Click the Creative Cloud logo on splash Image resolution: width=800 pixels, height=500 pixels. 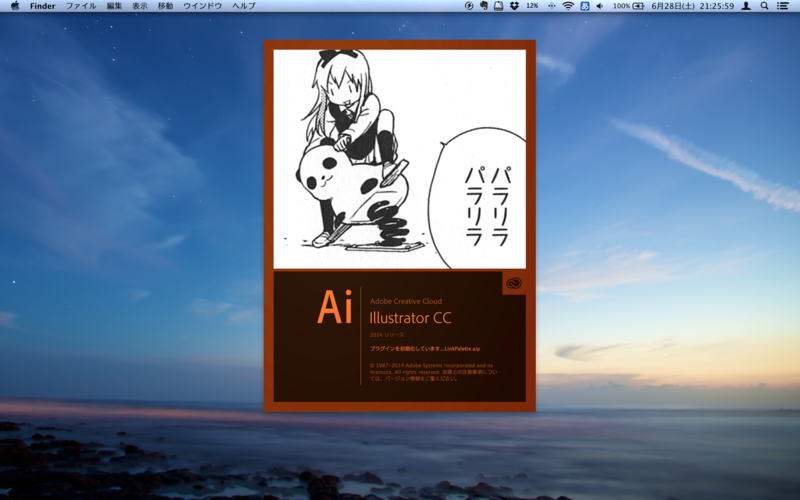pos(514,283)
